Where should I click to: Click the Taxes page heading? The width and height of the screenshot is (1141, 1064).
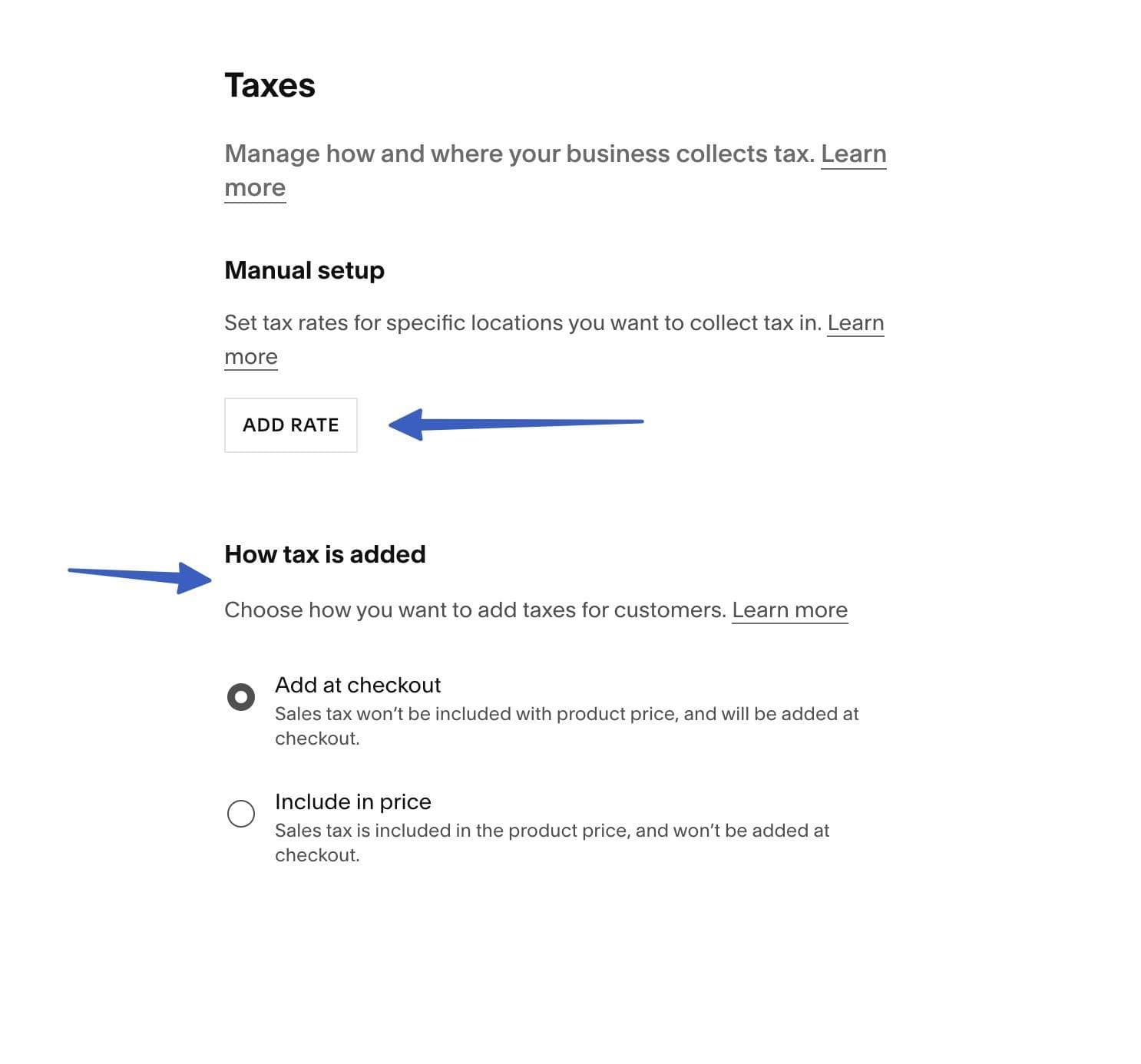pos(270,85)
